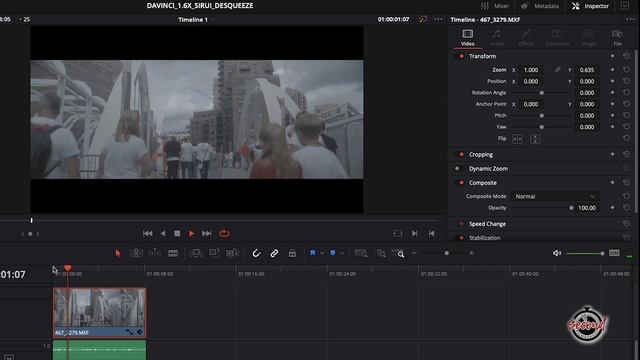
Task: Open the marker color dropdown arrow
Action: point(342,253)
